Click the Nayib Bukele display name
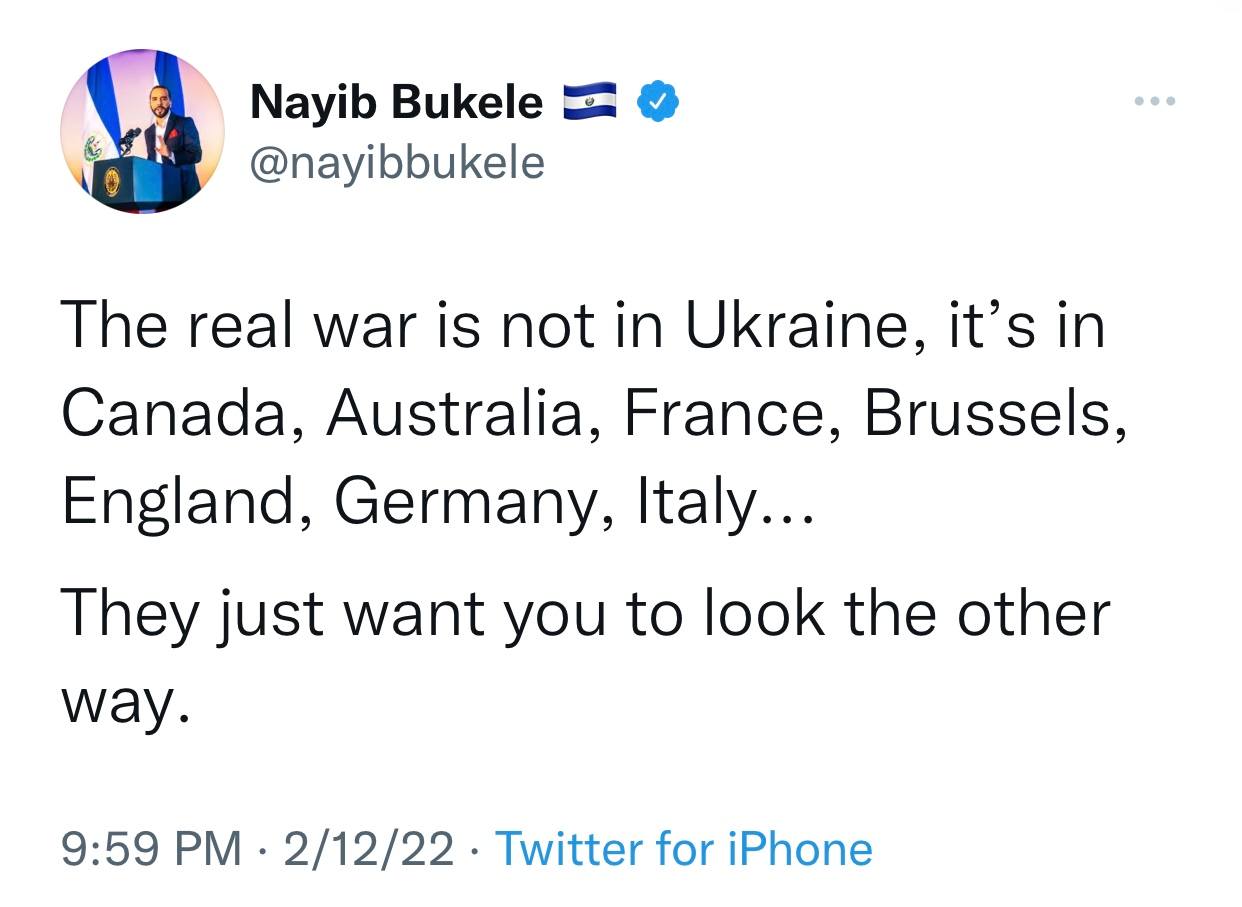Image resolution: width=1242 pixels, height=907 pixels. point(396,102)
